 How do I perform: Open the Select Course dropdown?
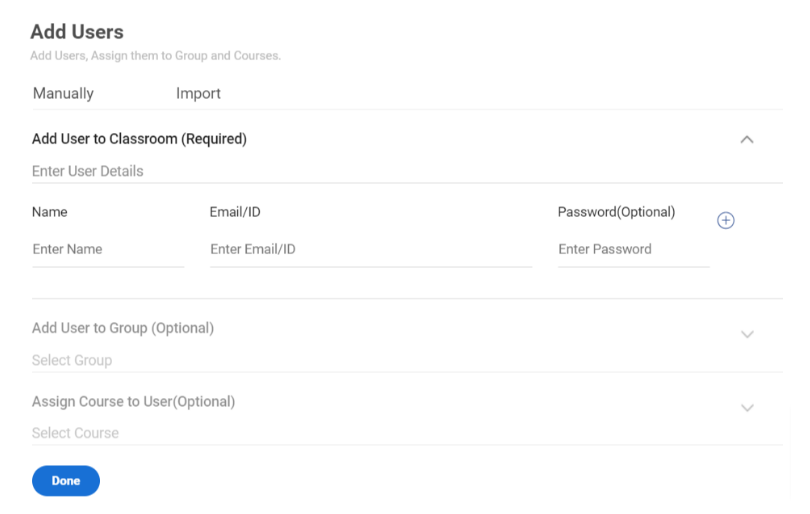(407, 433)
